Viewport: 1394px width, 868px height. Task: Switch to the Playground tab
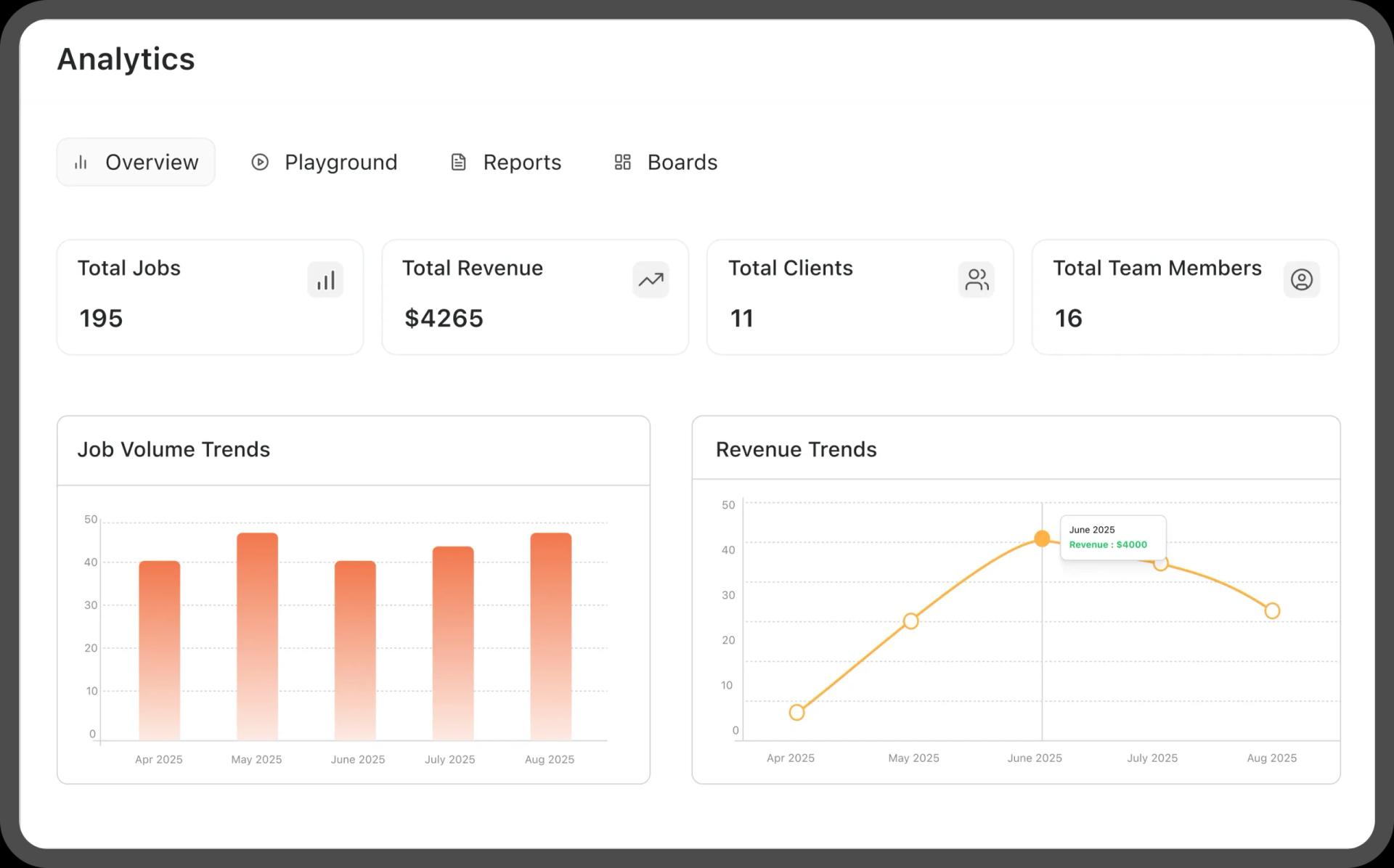tap(341, 162)
